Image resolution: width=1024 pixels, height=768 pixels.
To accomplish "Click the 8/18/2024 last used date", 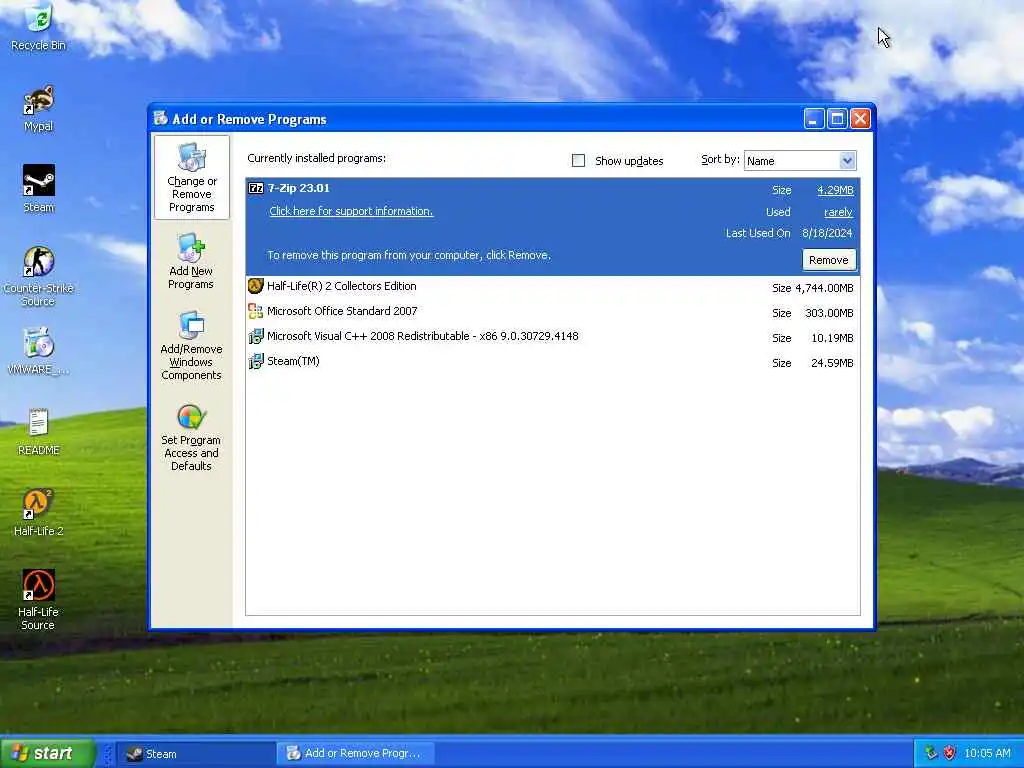I will click(x=827, y=233).
